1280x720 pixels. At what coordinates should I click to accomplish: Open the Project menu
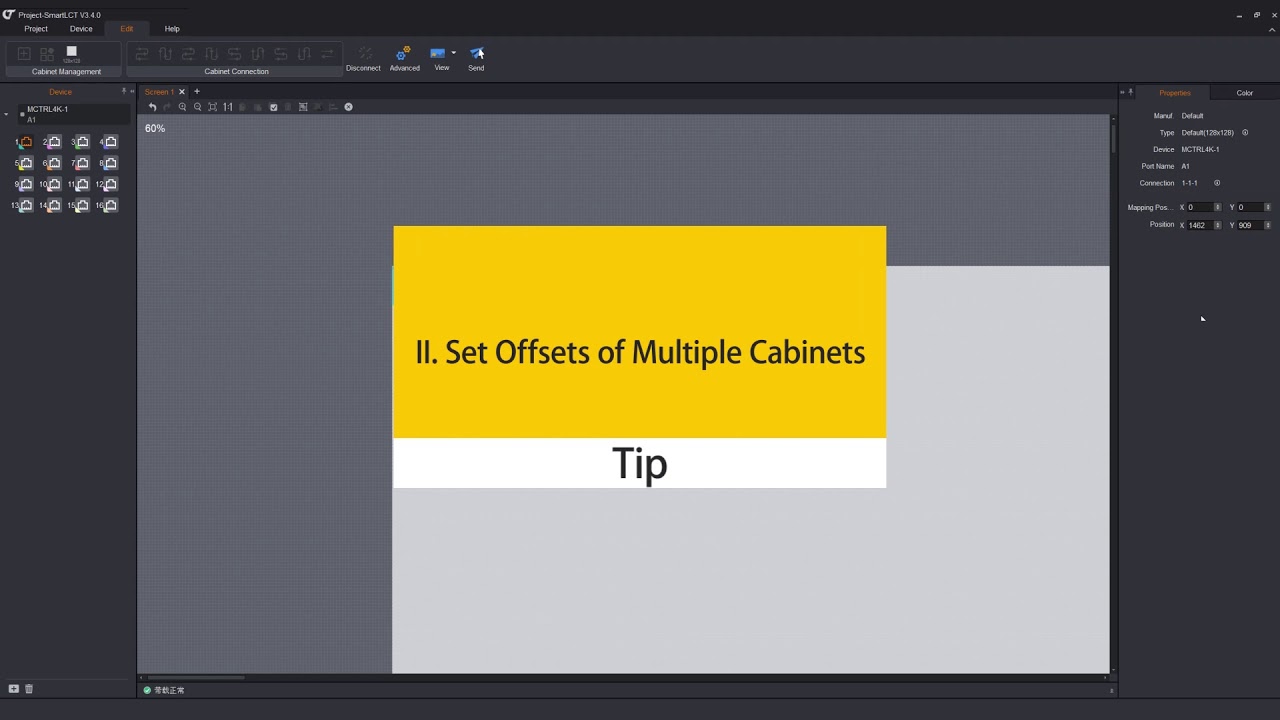click(36, 29)
